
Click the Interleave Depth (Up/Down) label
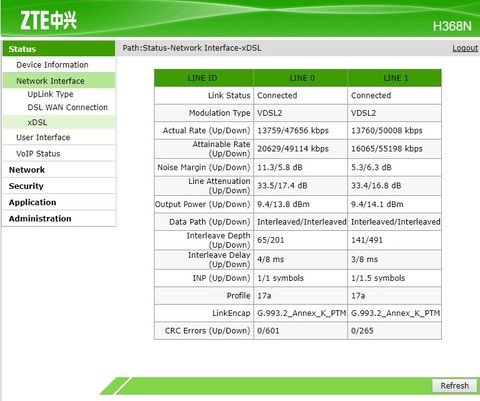[218, 240]
